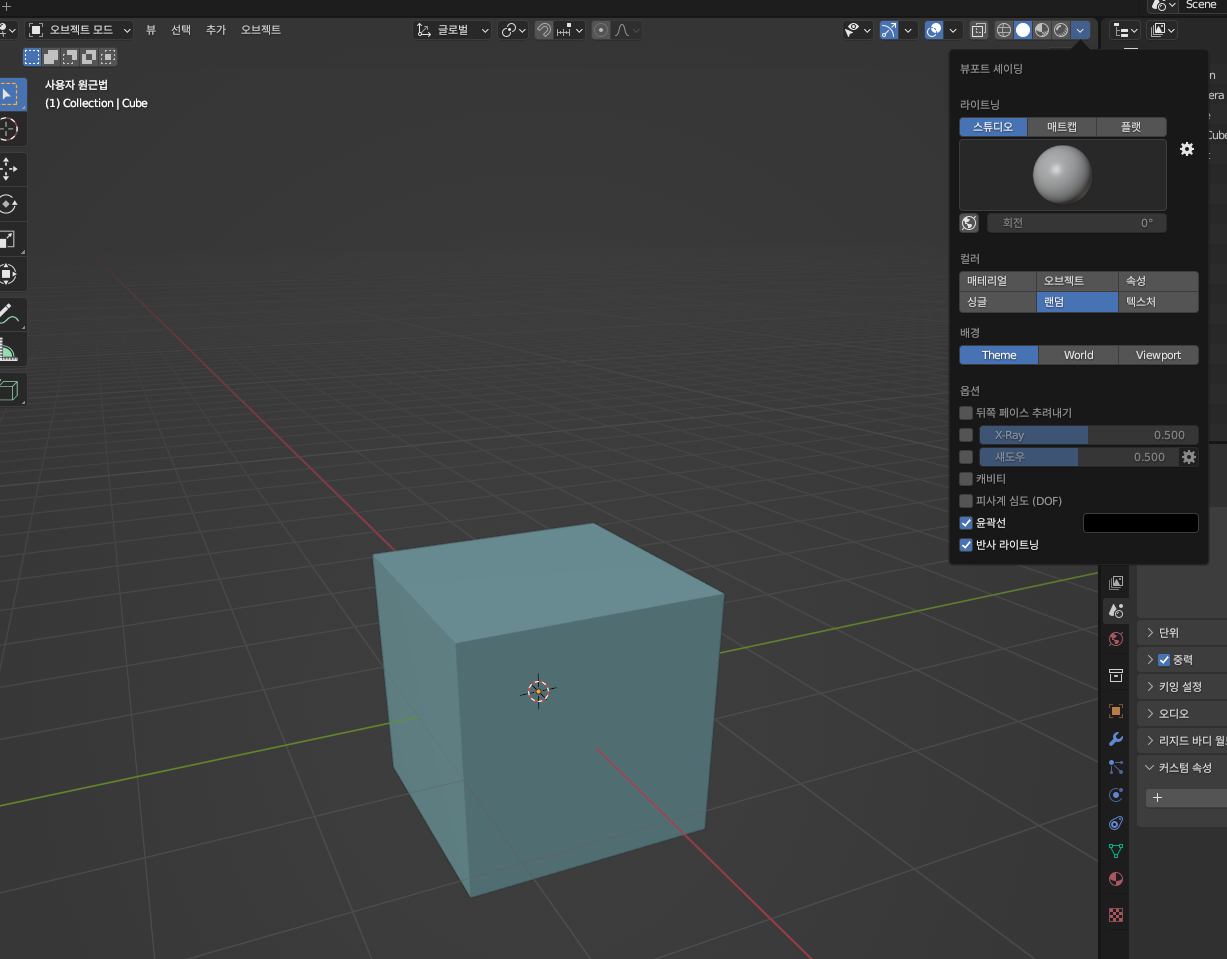1227x959 pixels.
Task: Open the 선택 menu
Action: tap(181, 30)
